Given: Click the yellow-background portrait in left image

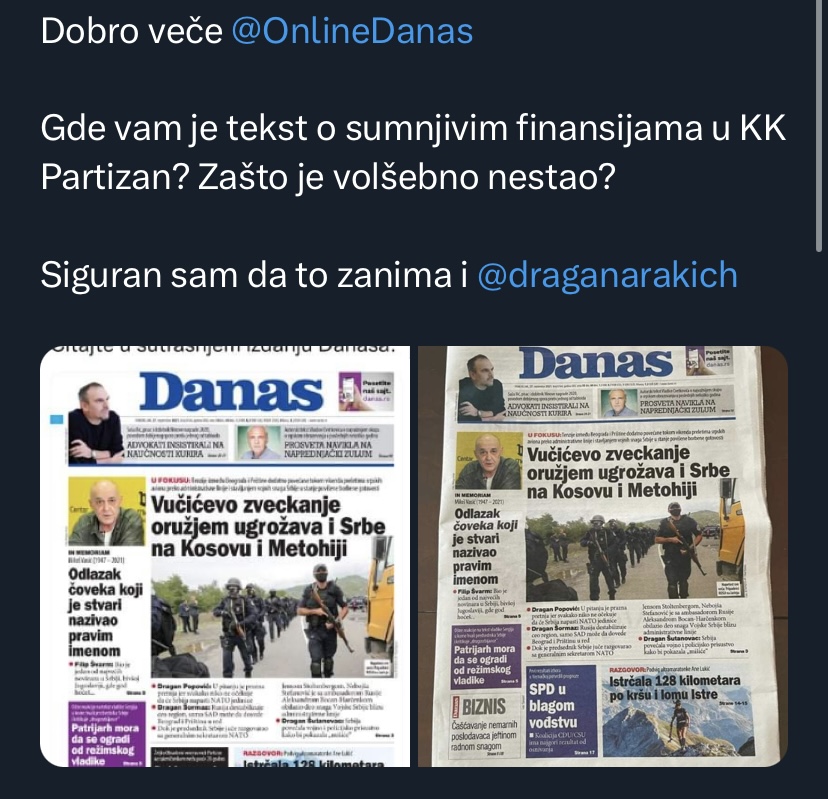Looking at the screenshot, I should (x=107, y=512).
